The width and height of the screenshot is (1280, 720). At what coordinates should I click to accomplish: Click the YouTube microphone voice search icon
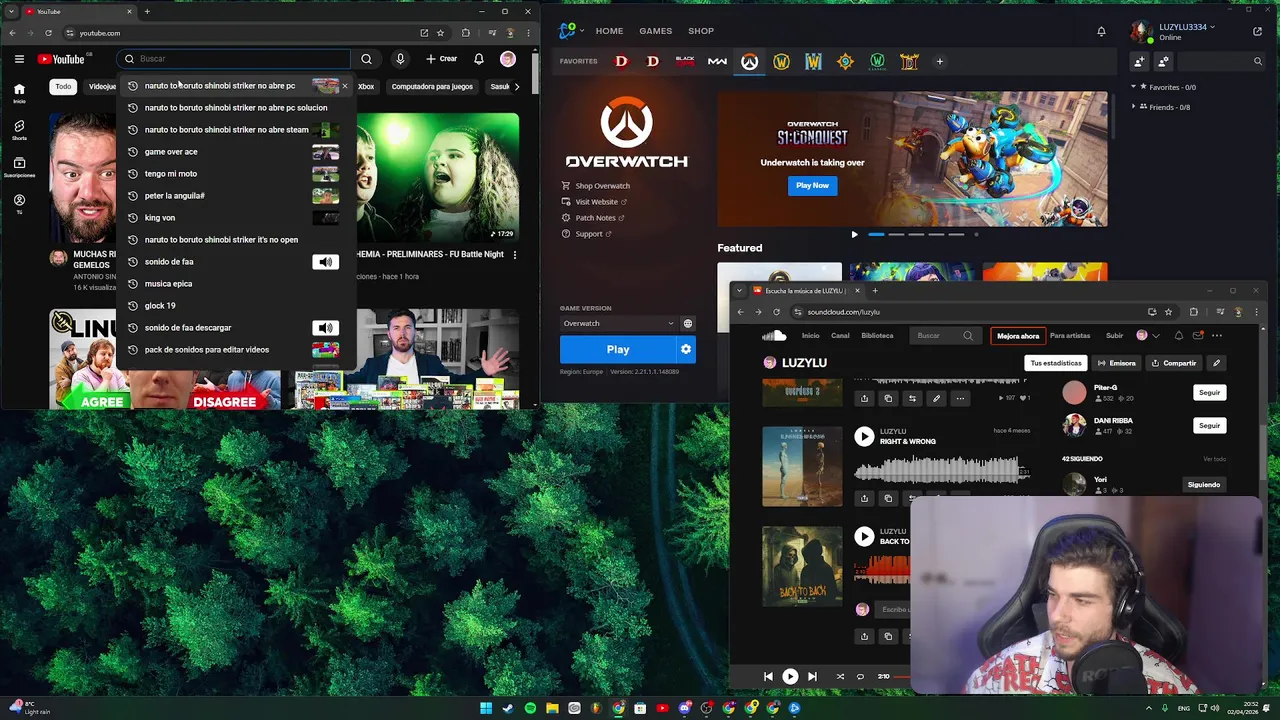(x=400, y=59)
